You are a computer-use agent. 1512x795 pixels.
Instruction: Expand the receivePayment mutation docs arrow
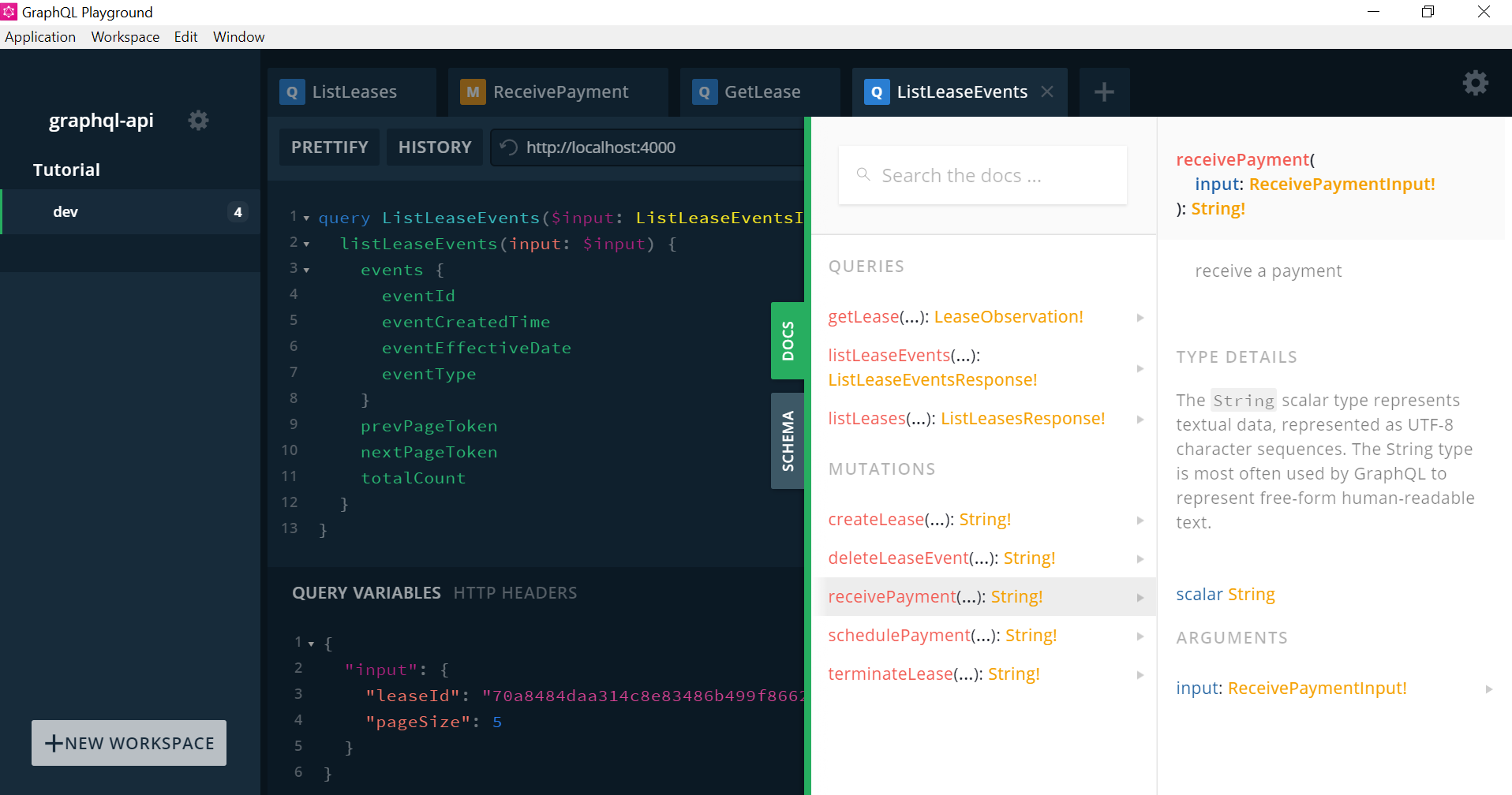click(x=1140, y=597)
